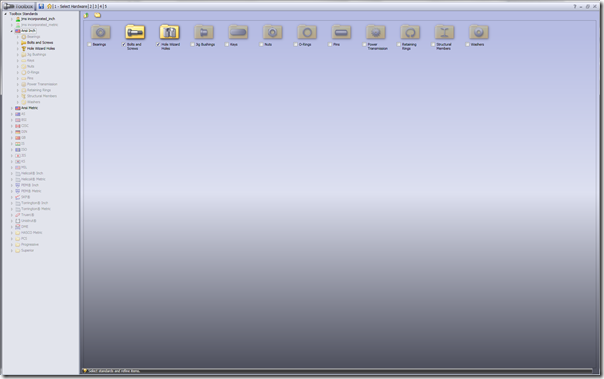The width and height of the screenshot is (604, 379).
Task: Open the Washers folder icon
Action: [x=479, y=32]
